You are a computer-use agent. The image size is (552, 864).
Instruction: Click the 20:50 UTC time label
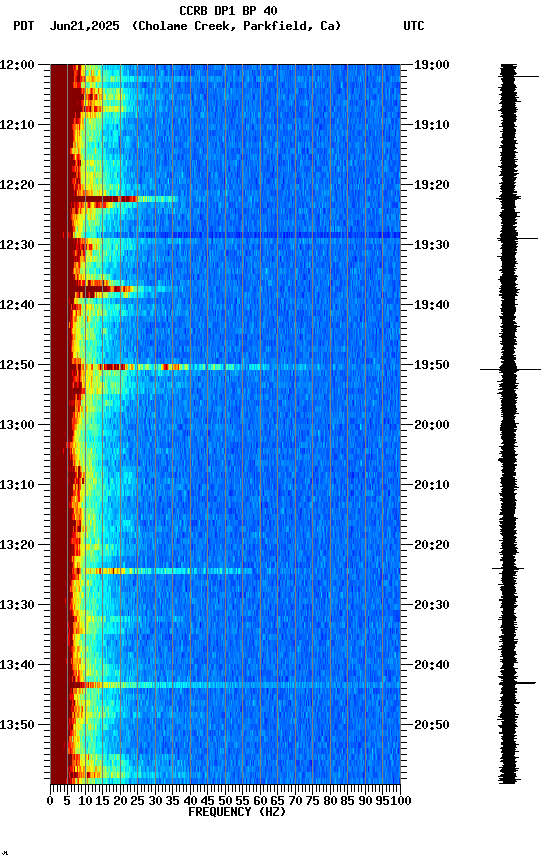click(x=432, y=725)
